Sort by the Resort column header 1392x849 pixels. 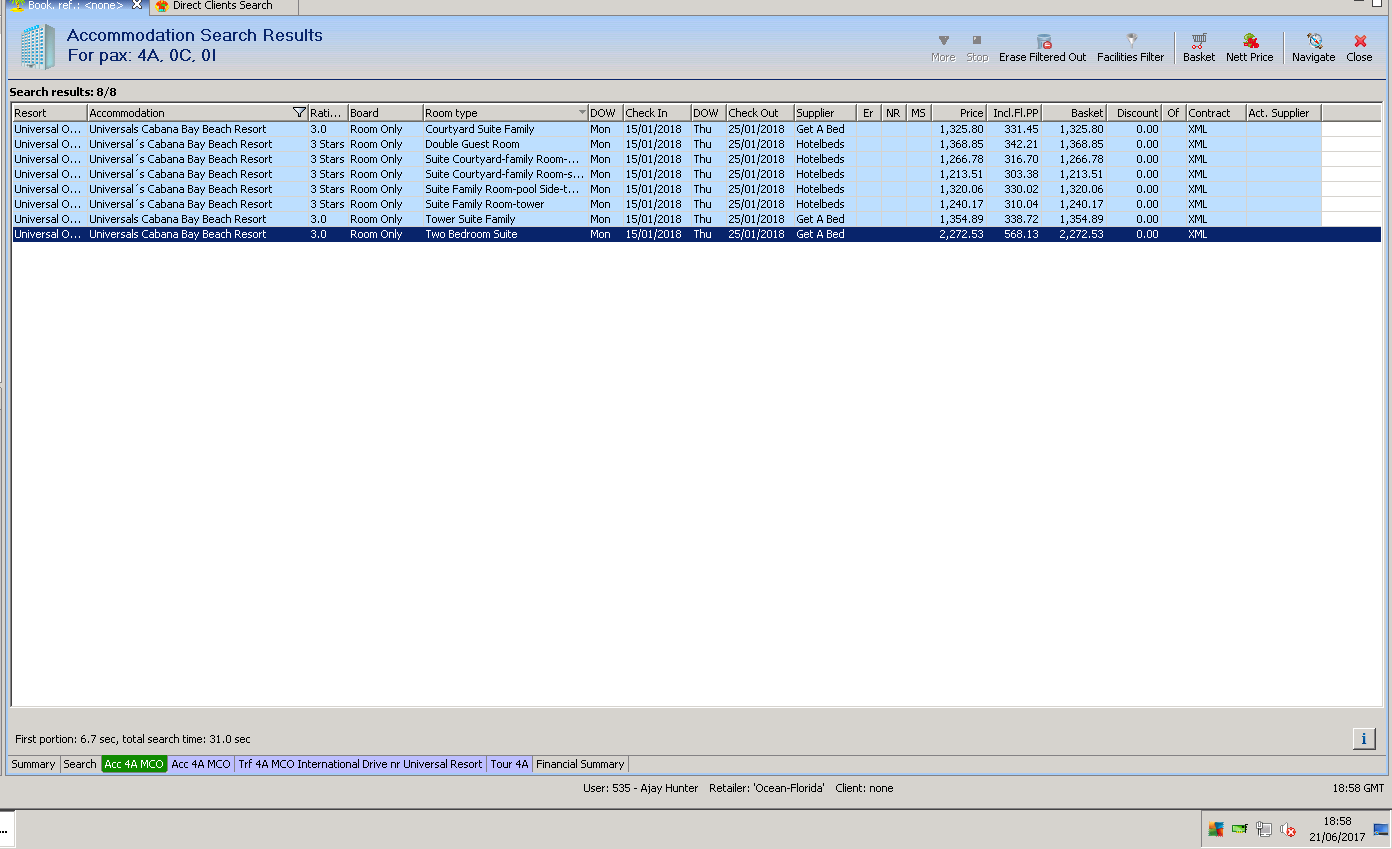[49, 113]
